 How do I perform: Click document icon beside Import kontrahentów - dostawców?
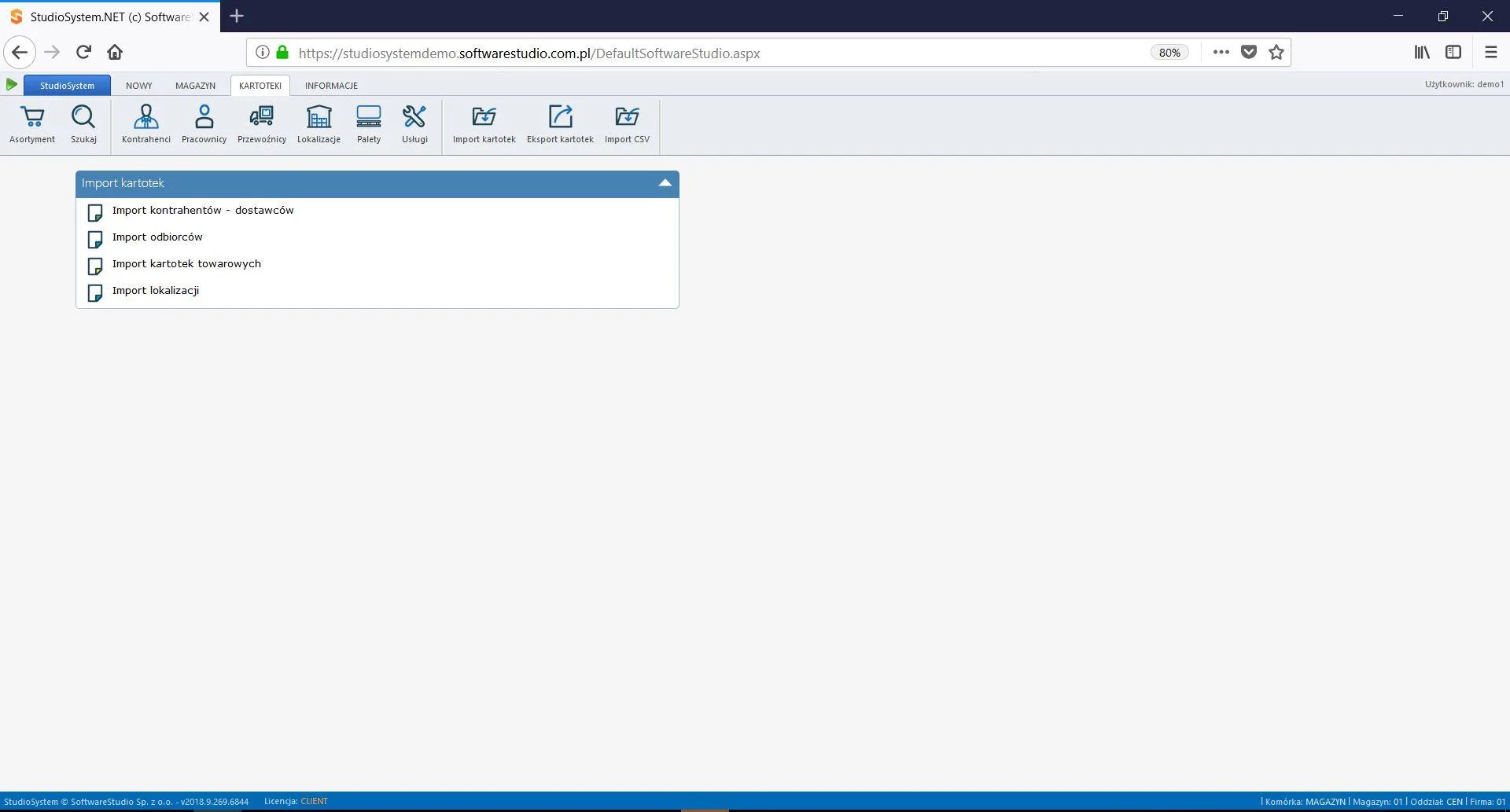tap(95, 213)
